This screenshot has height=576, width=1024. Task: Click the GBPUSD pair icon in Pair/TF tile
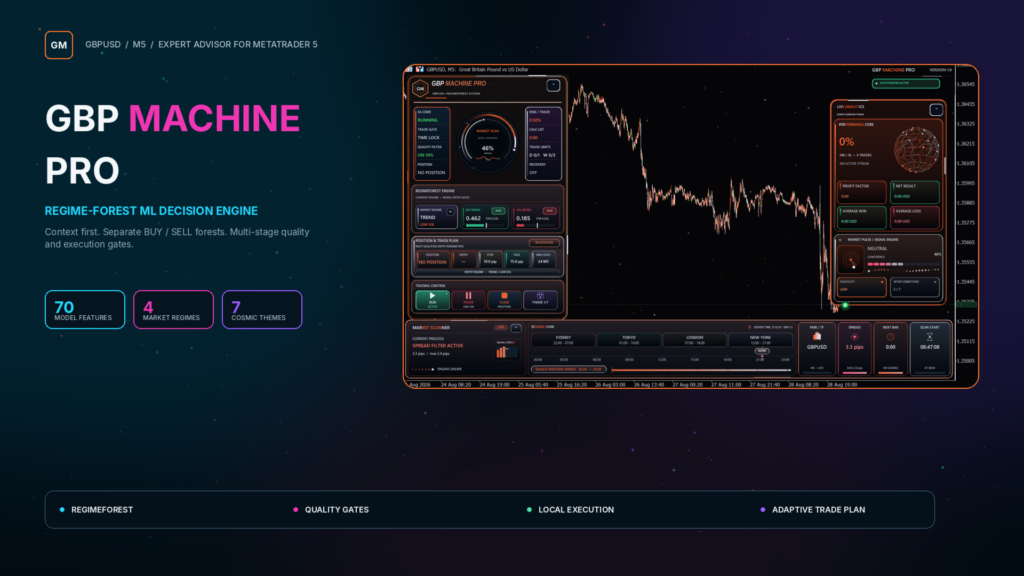coord(817,336)
